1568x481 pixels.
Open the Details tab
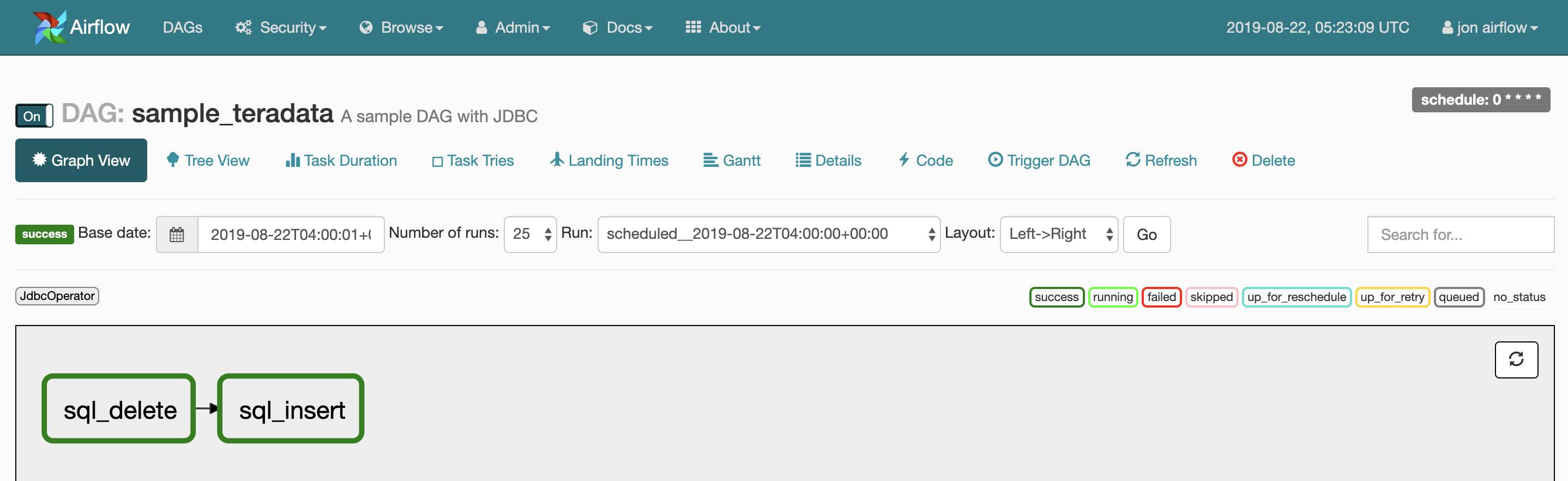click(829, 160)
